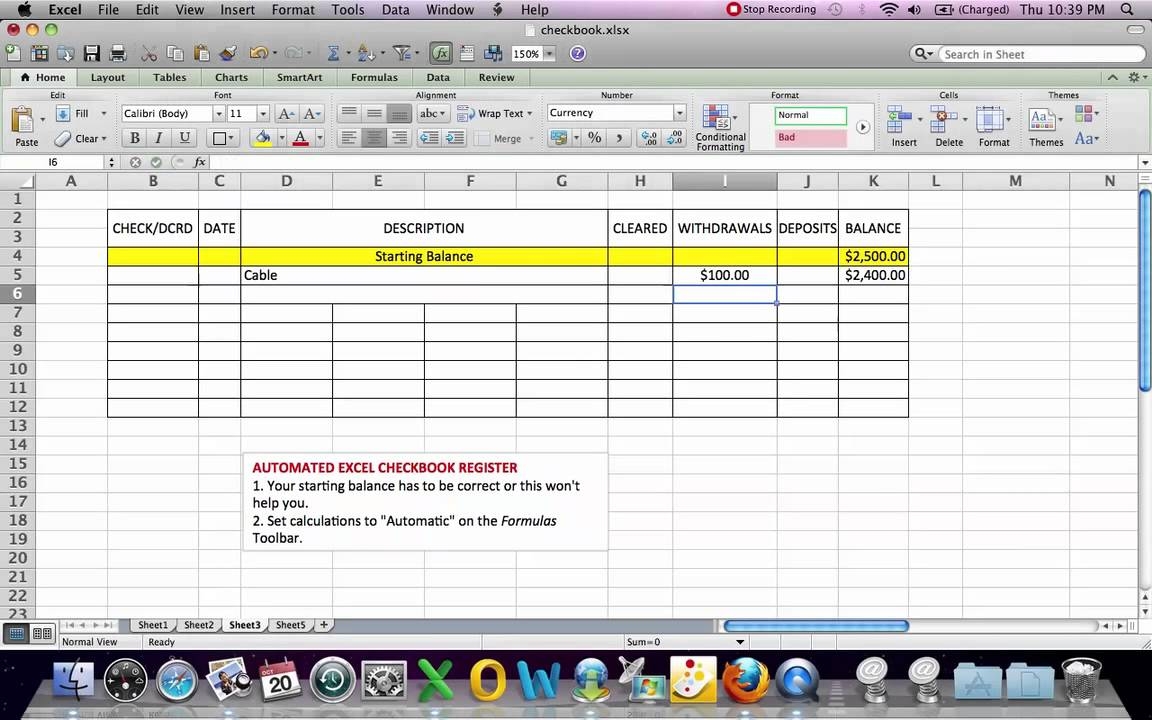Open the font size dropdown
This screenshot has width=1152, height=720.
click(x=263, y=113)
